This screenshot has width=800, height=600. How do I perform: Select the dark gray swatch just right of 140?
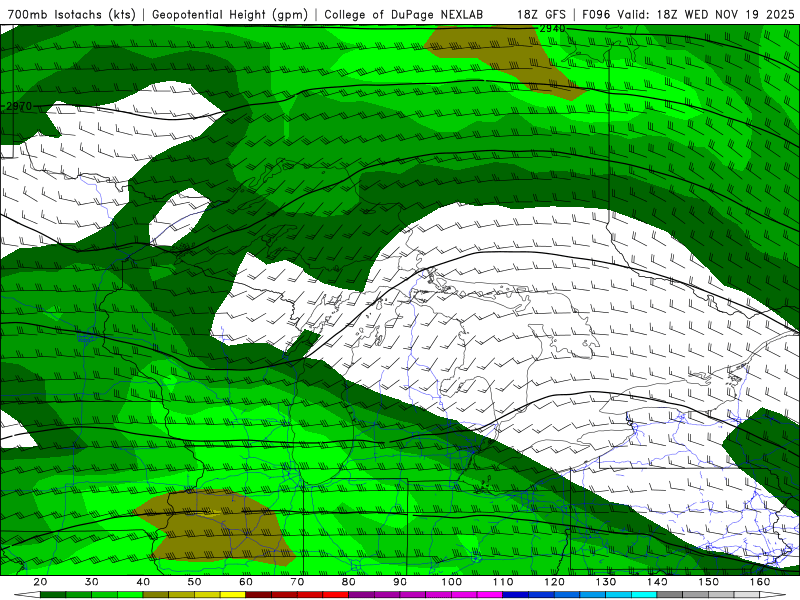coord(669,595)
